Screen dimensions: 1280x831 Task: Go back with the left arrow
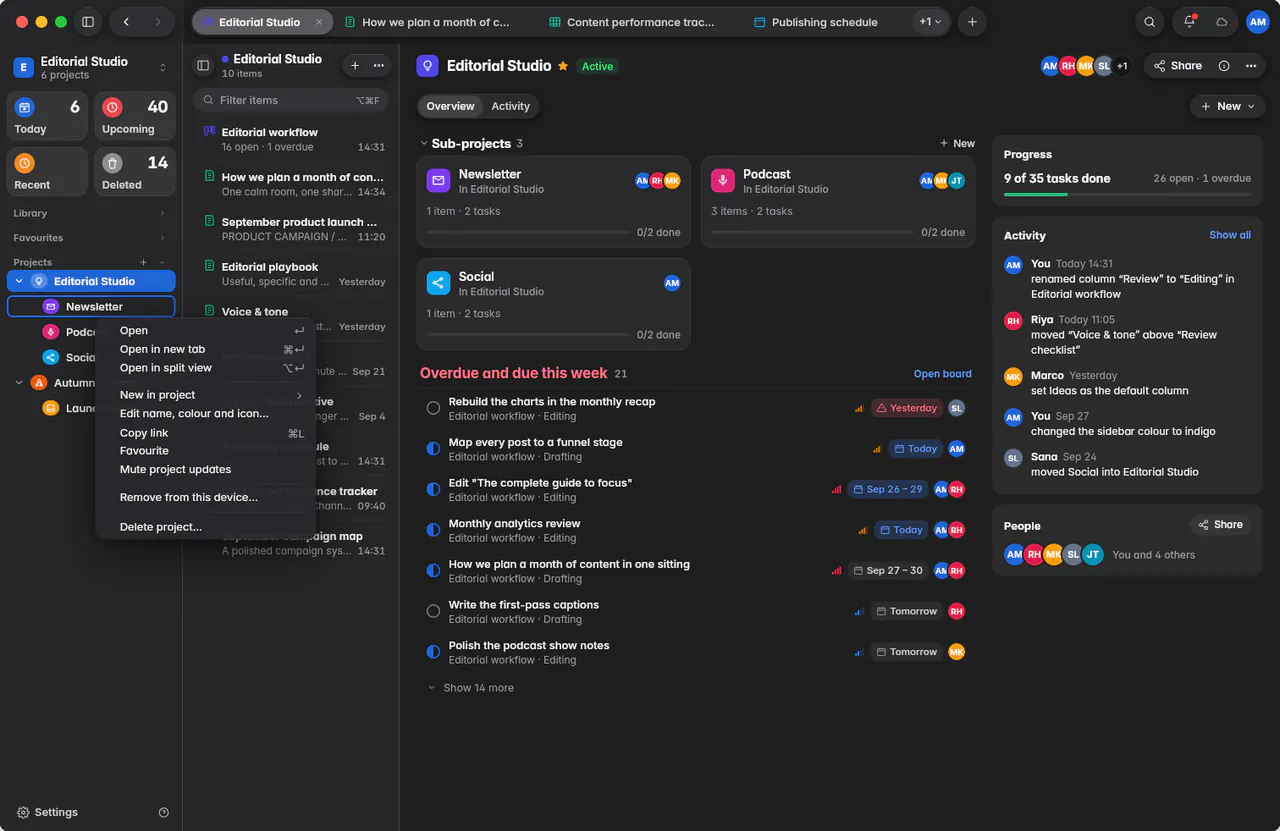126,22
